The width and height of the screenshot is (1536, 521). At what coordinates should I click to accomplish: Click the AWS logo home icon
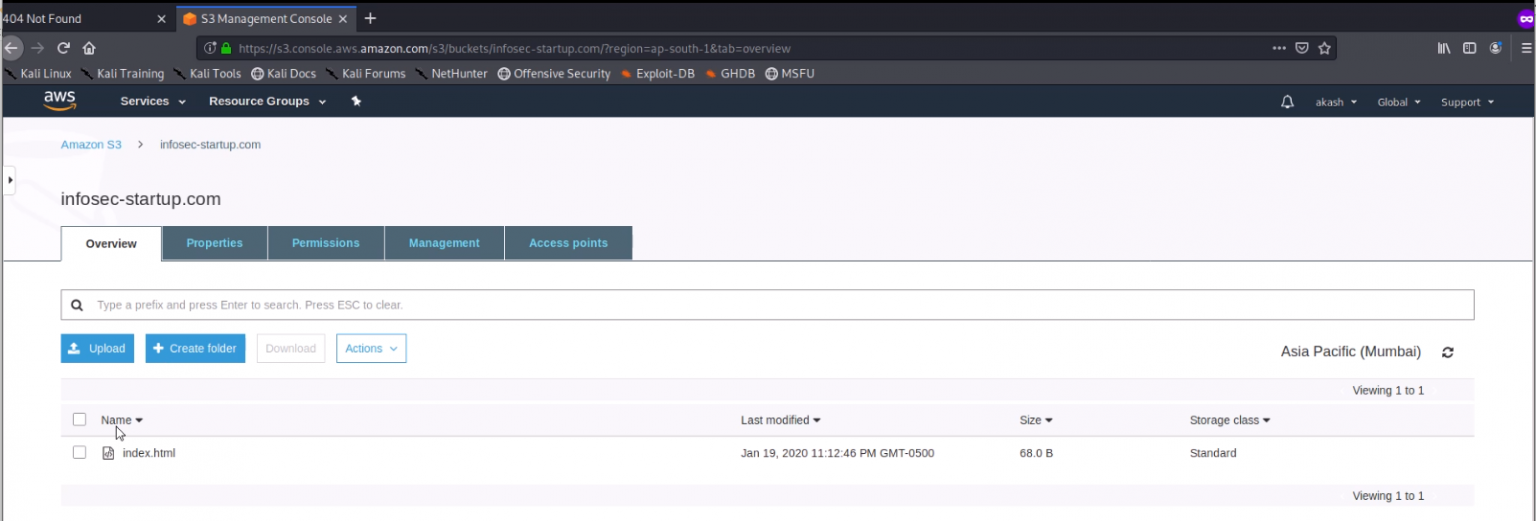(x=59, y=100)
